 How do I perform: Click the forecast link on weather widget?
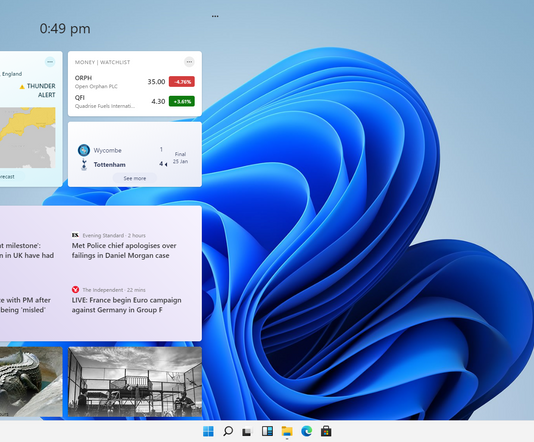7,176
